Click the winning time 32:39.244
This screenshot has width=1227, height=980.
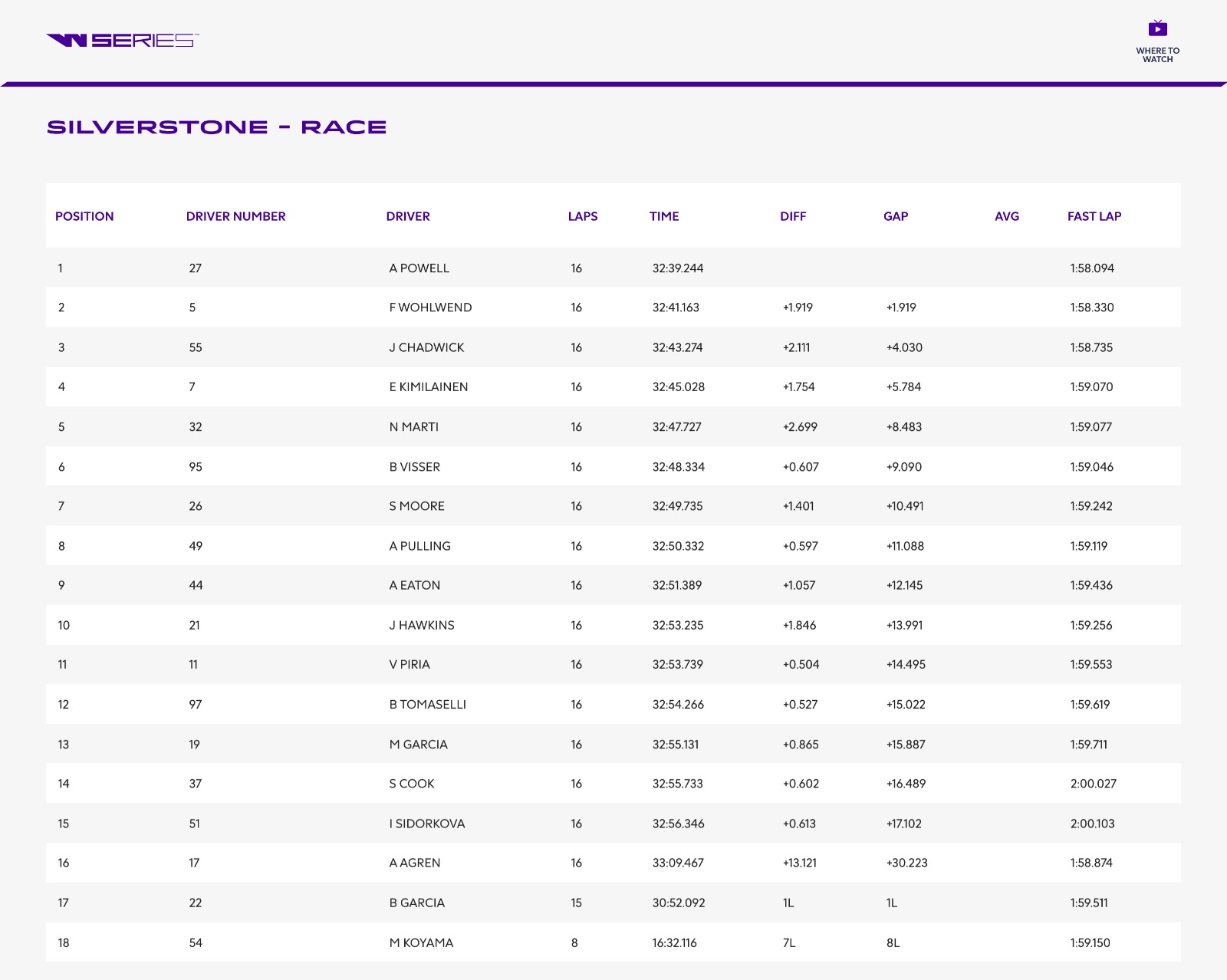point(678,268)
